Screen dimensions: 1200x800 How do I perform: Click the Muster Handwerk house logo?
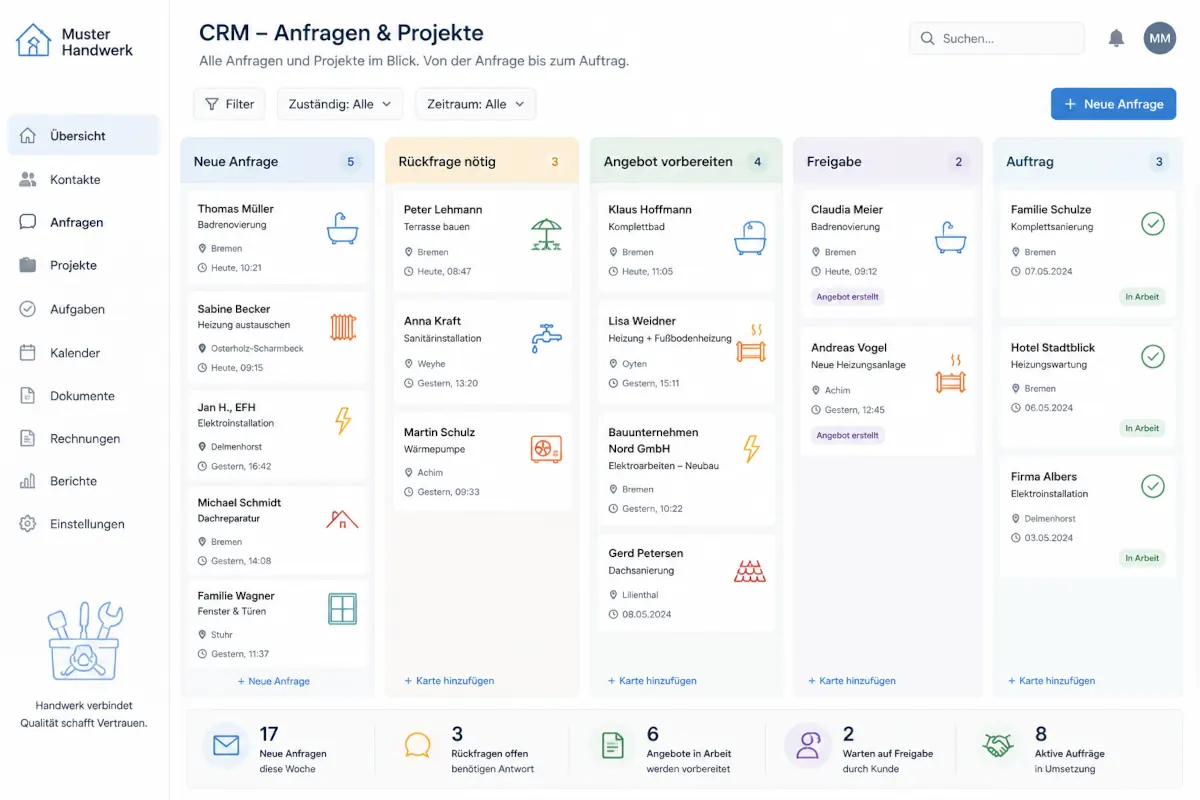pos(33,40)
